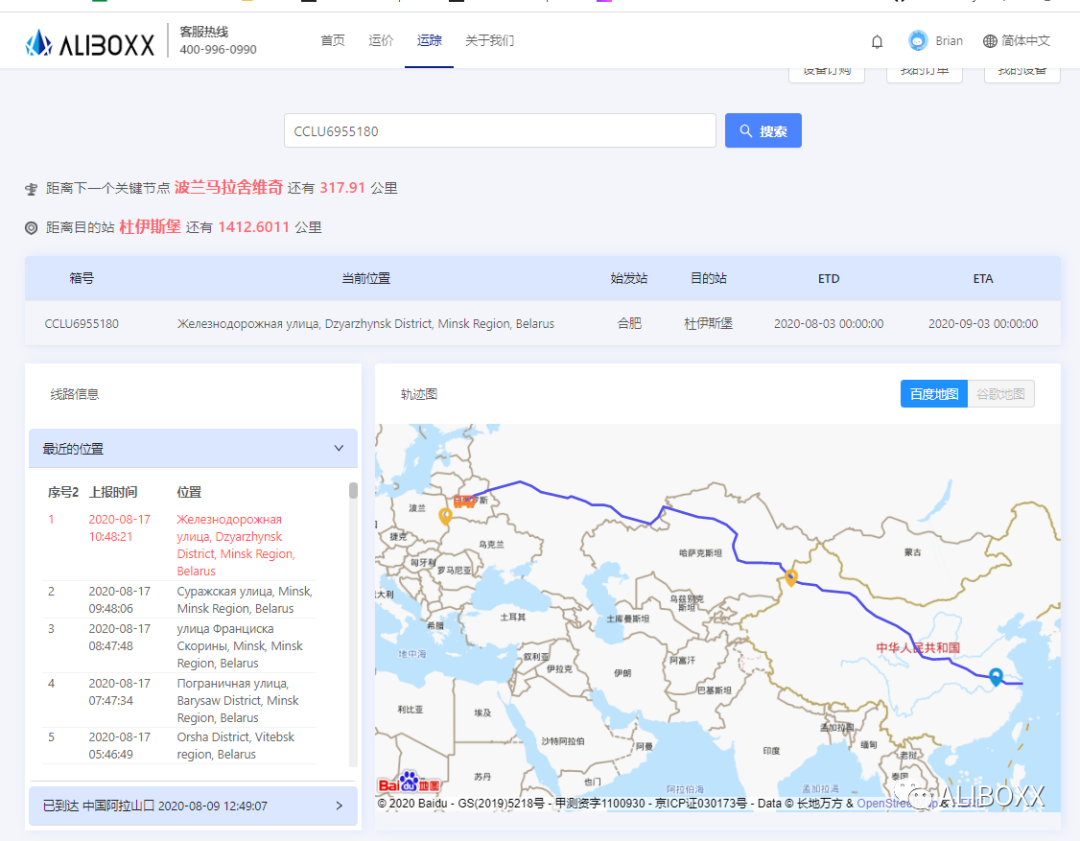Open the 运价 nav tab

click(381, 41)
